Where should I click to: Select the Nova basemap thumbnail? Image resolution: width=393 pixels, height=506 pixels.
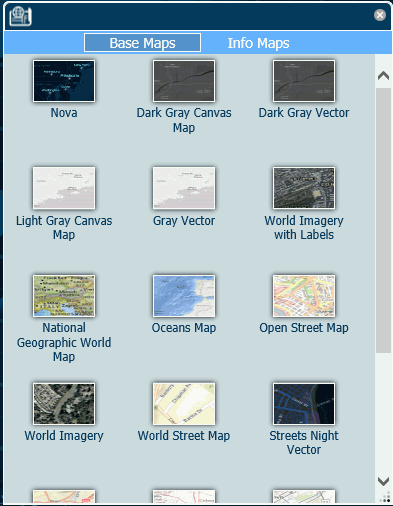point(64,81)
